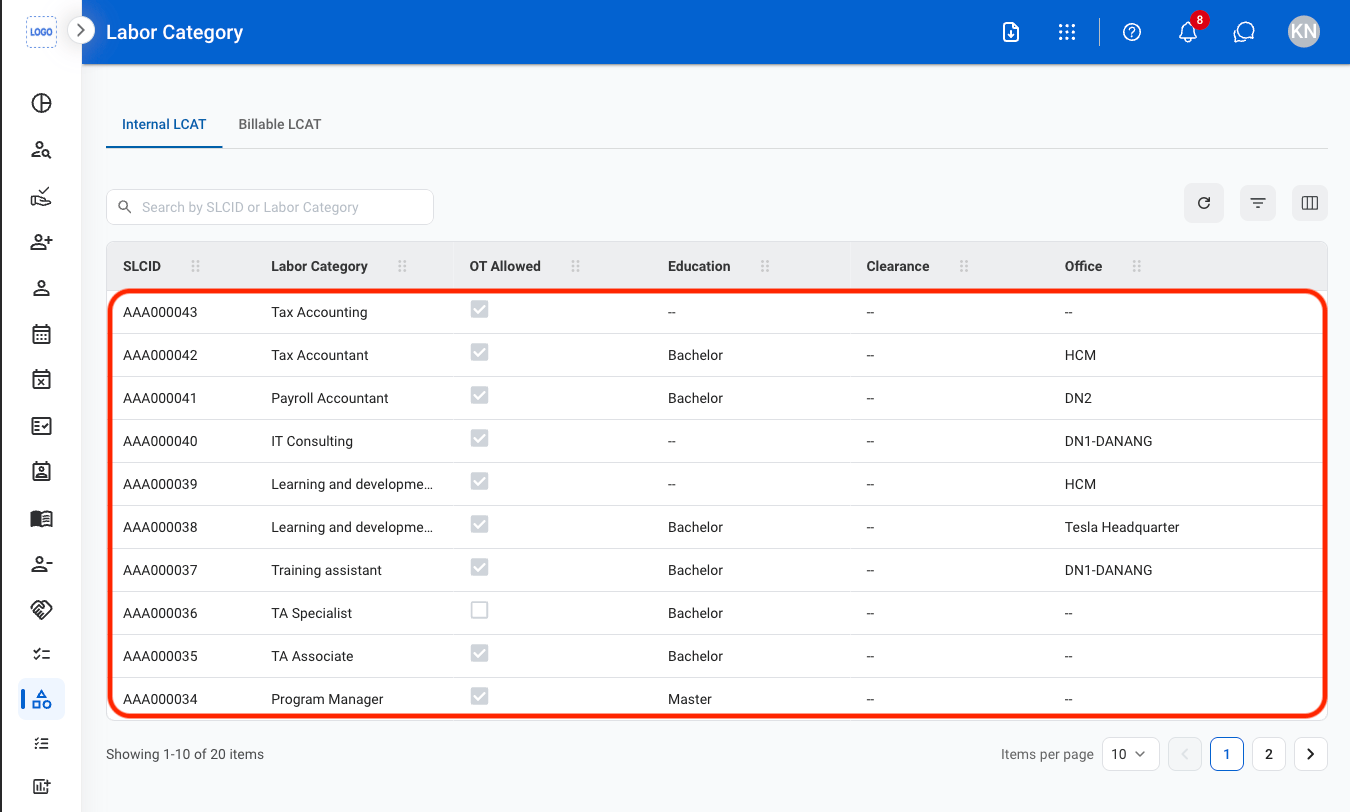Image resolution: width=1350 pixels, height=812 pixels.
Task: Toggle OT Allowed for TA Associate
Action: (480, 654)
